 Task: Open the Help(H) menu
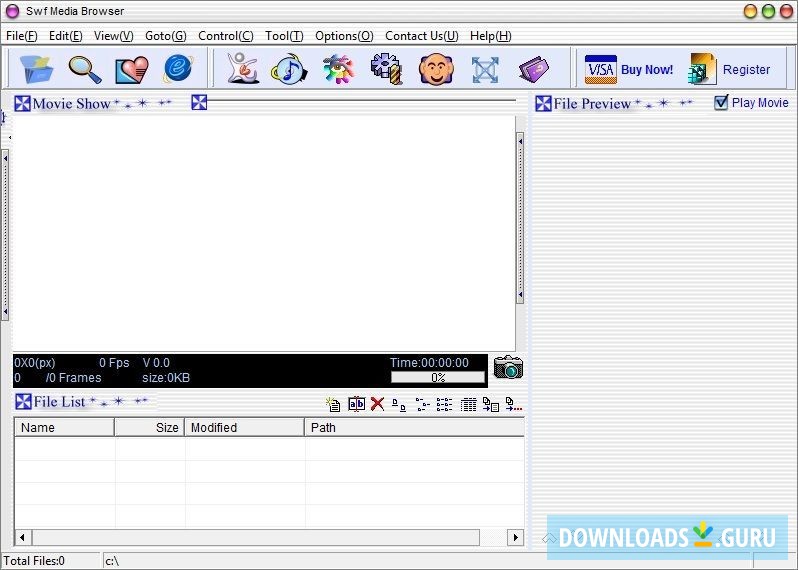pos(491,36)
